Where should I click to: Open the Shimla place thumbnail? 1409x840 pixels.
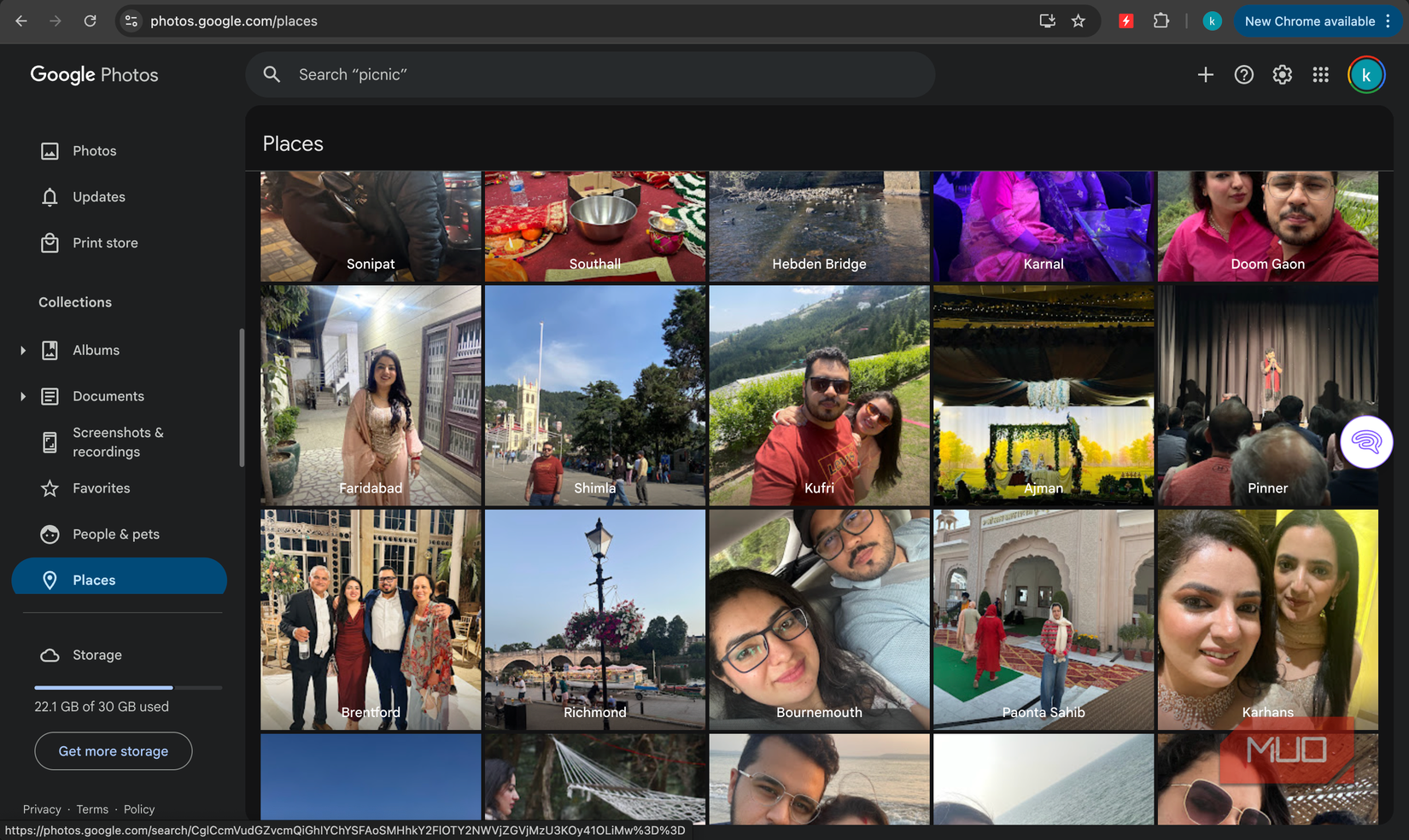coord(595,395)
